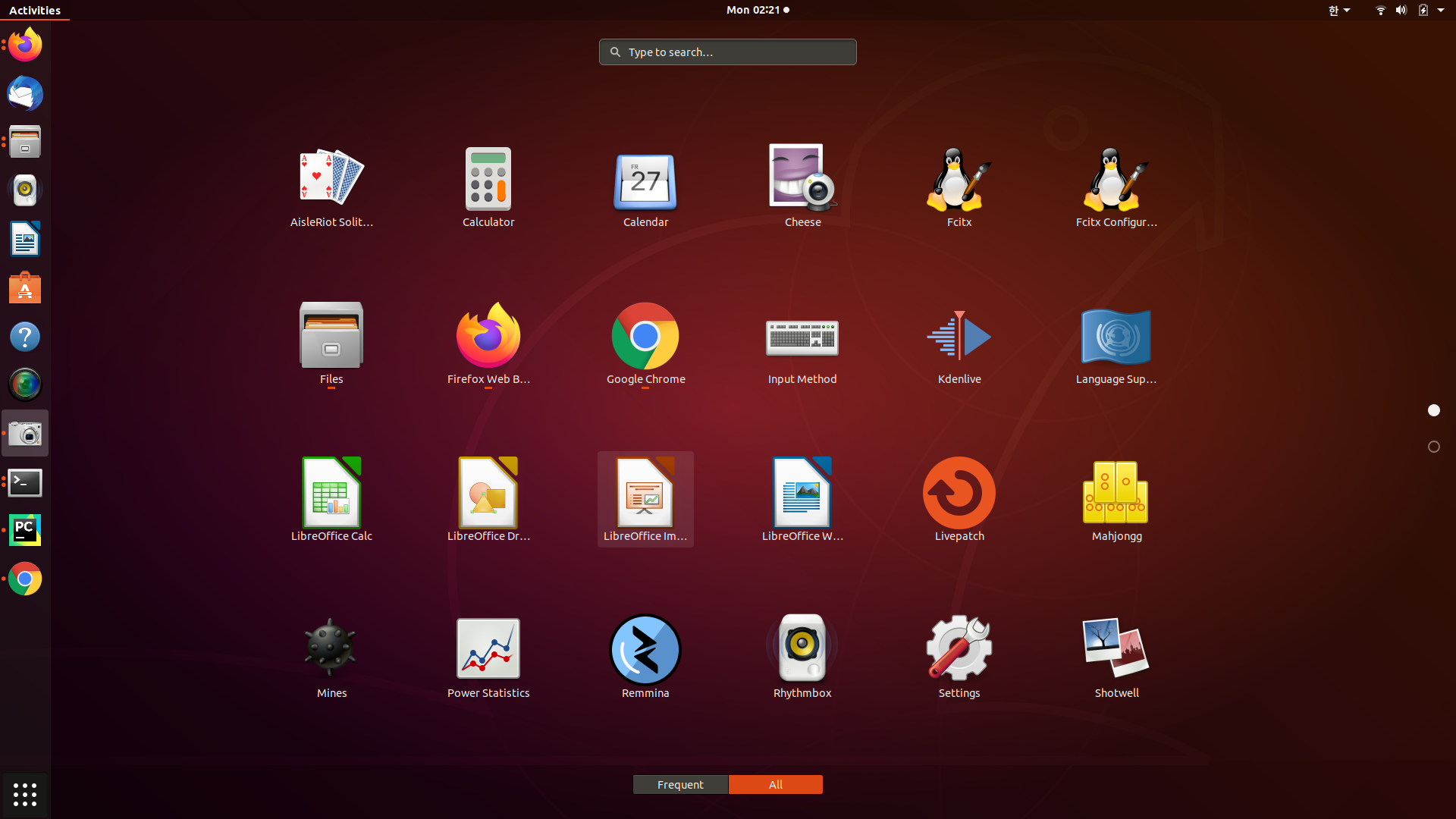The width and height of the screenshot is (1456, 819).
Task: Expand the system status menu arrow
Action: pos(1441,10)
